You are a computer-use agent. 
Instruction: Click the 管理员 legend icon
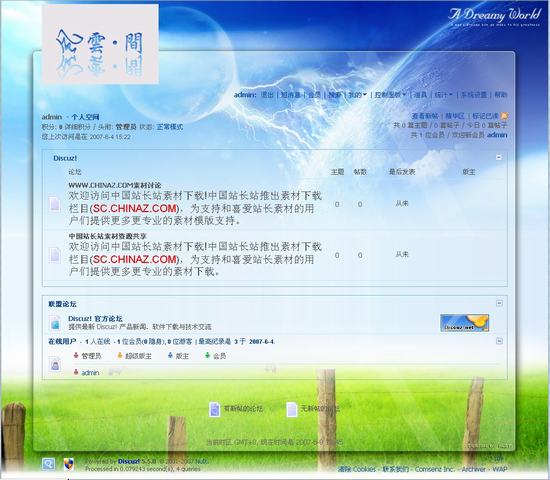coord(76,355)
